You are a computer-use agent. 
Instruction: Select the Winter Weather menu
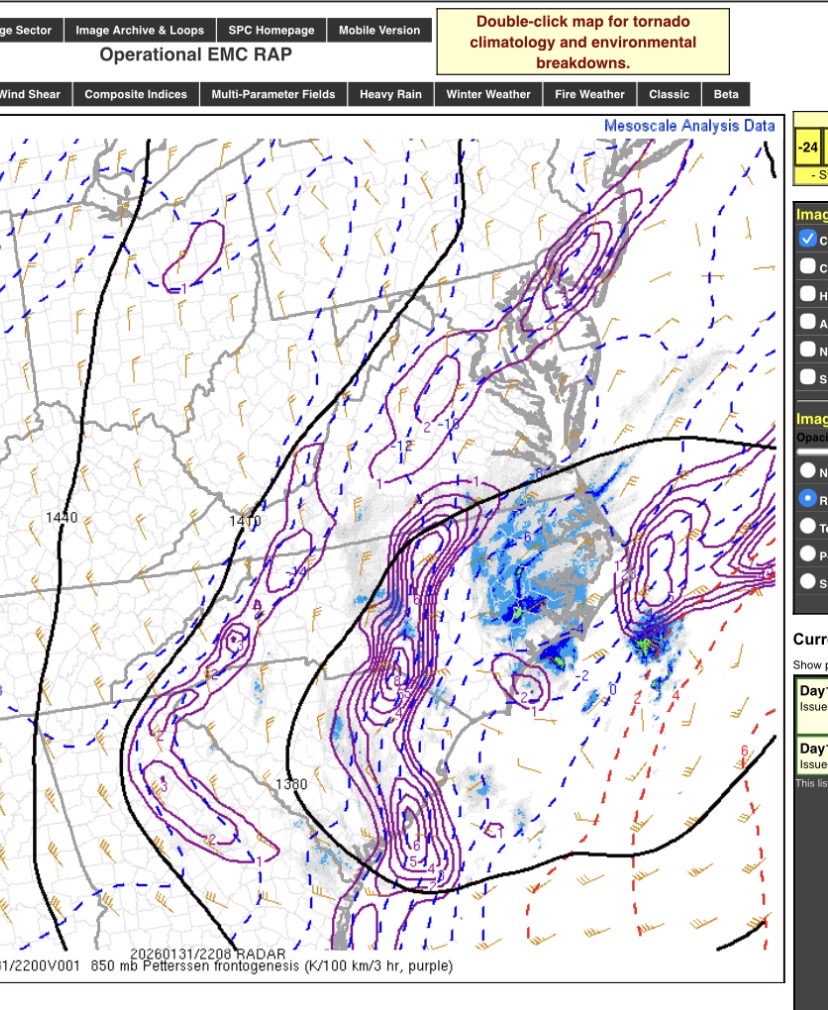[x=488, y=94]
